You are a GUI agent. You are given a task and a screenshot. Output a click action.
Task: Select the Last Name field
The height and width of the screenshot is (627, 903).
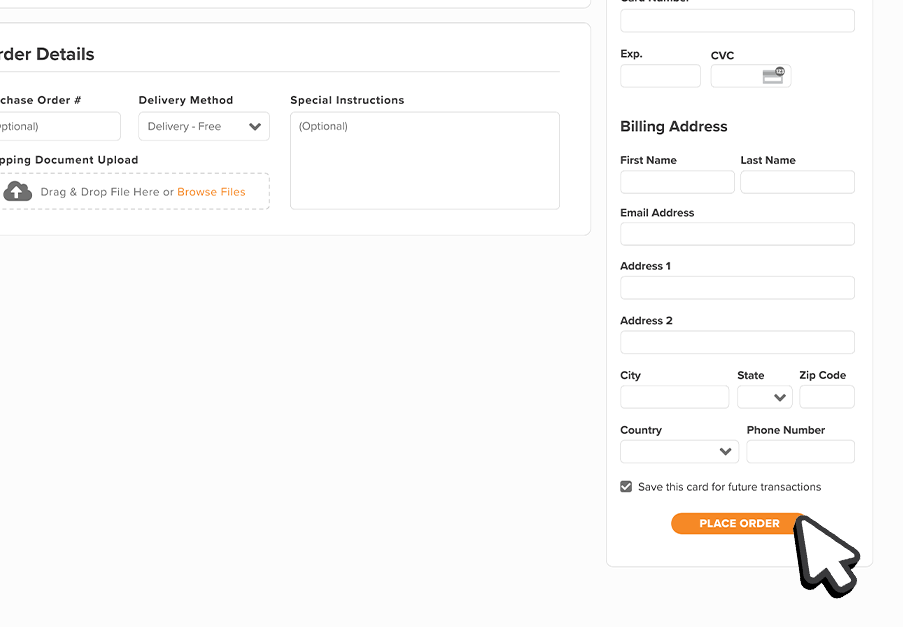pos(797,182)
